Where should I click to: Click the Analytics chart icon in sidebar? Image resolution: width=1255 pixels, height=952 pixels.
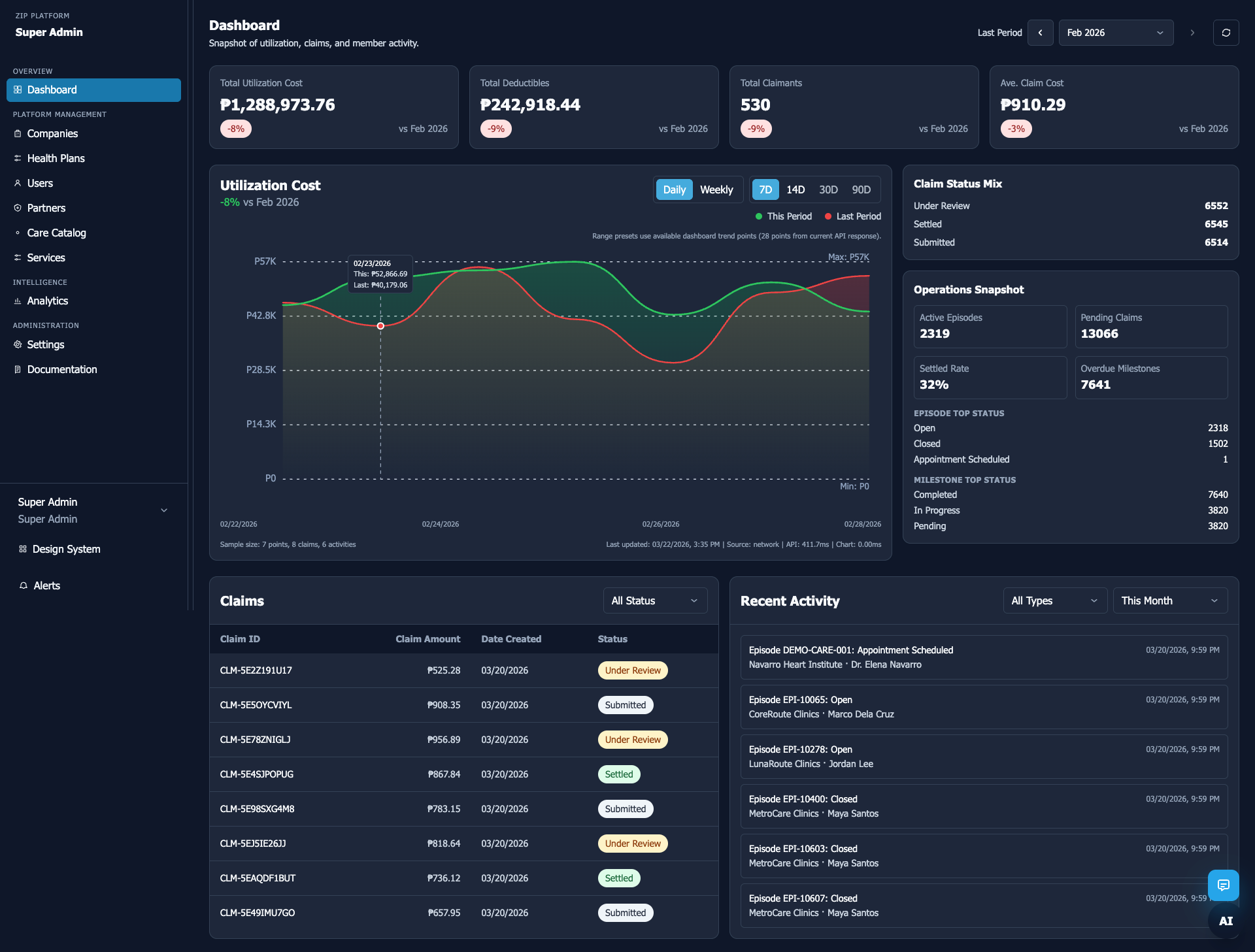point(18,301)
